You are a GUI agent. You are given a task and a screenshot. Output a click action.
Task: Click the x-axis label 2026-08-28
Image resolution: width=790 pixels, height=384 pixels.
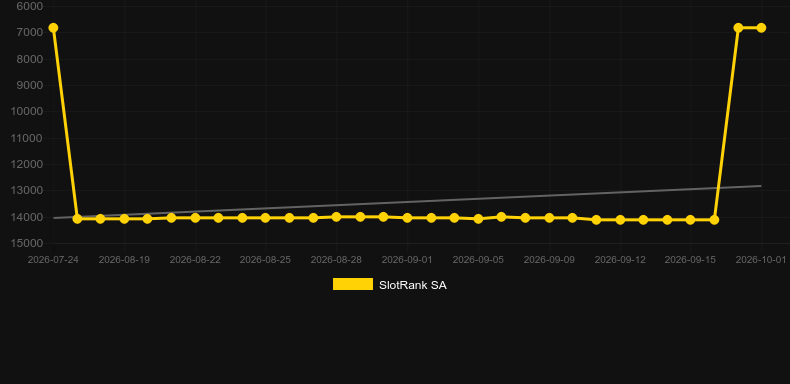point(336,260)
